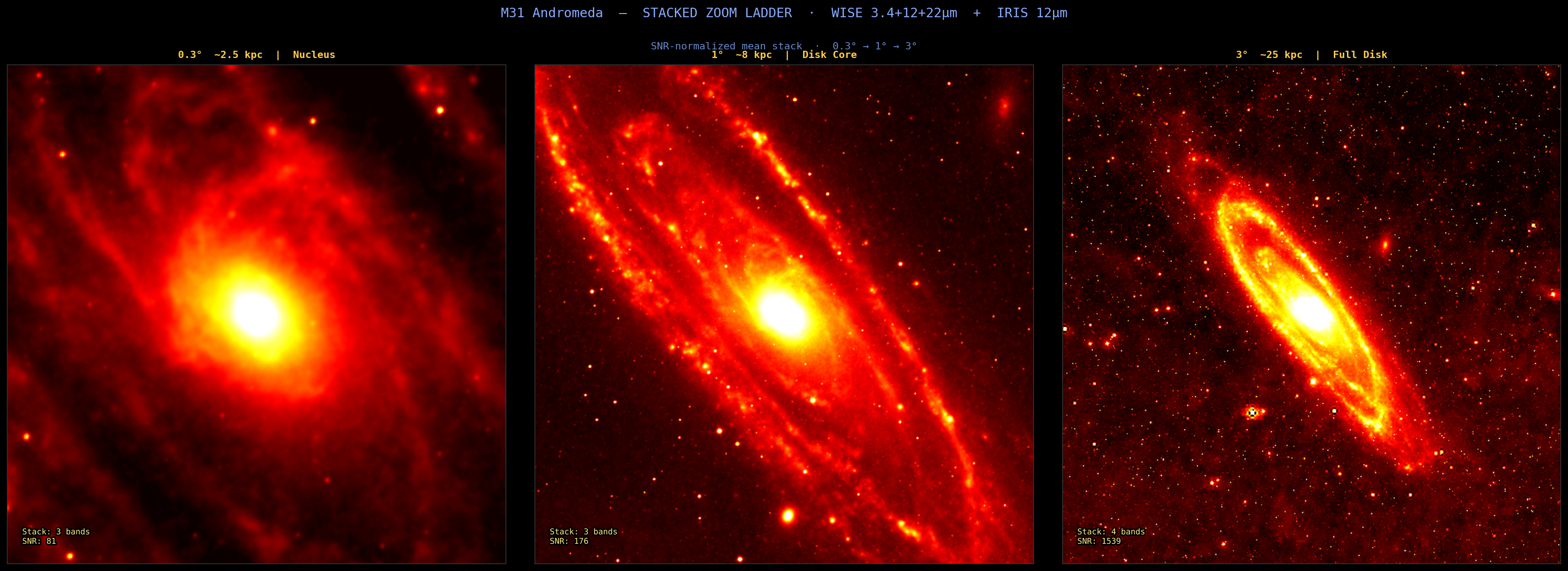Click 'SNR: 1539' label in Full Disk panel
Screen dimensions: 1568x571
1099,541
